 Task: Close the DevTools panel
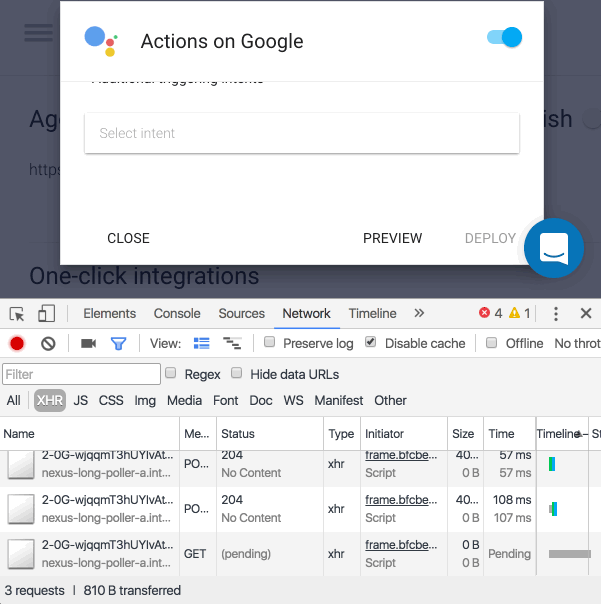click(x=586, y=313)
